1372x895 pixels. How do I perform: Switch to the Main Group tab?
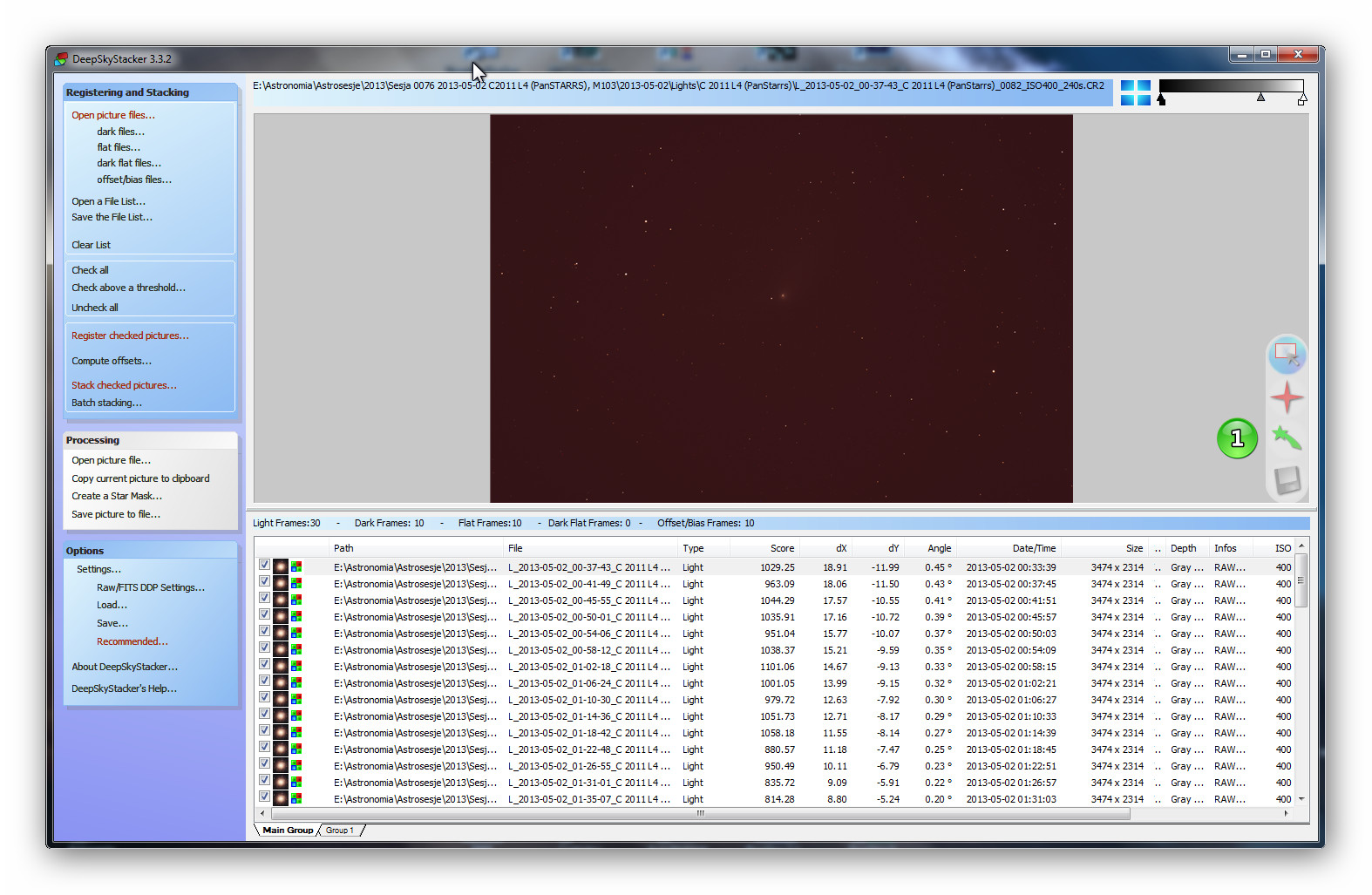click(288, 830)
